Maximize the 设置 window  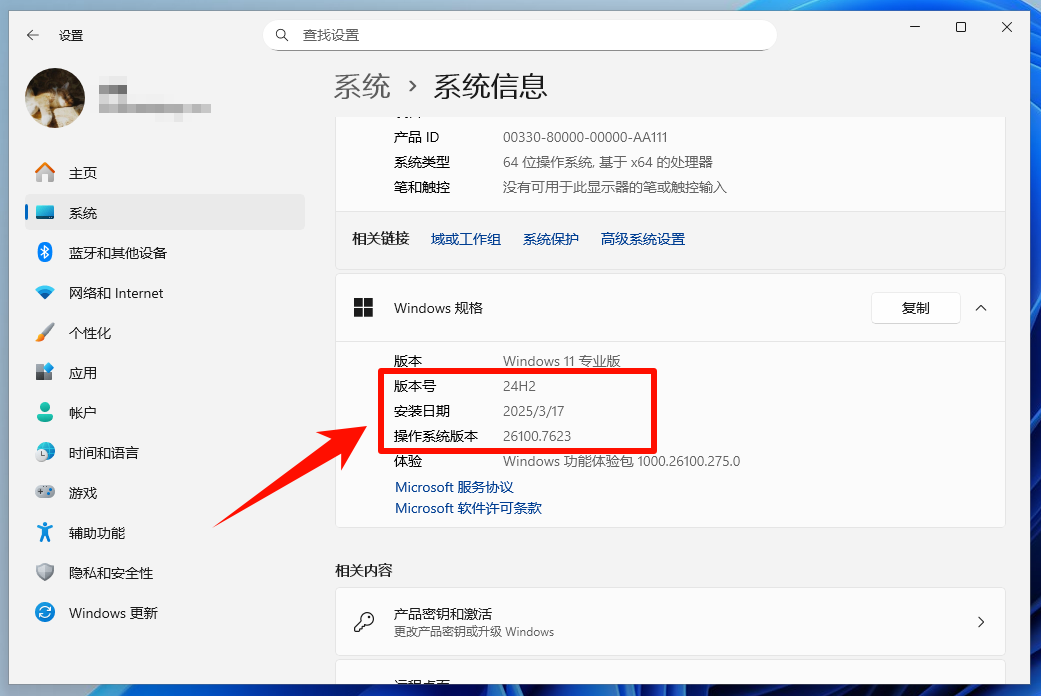click(x=961, y=27)
